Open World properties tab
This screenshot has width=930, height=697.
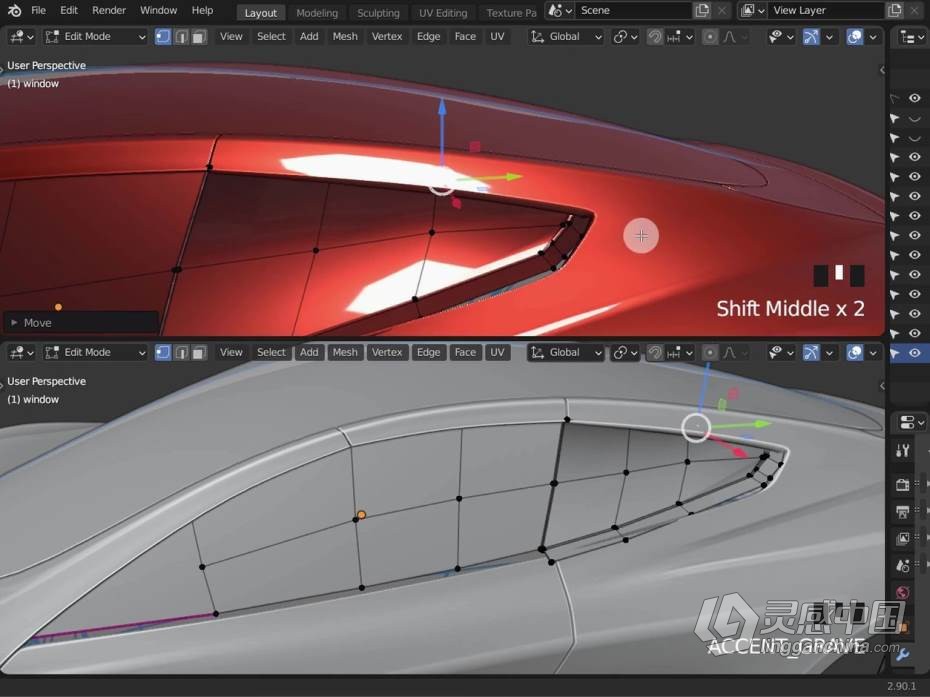click(x=903, y=593)
